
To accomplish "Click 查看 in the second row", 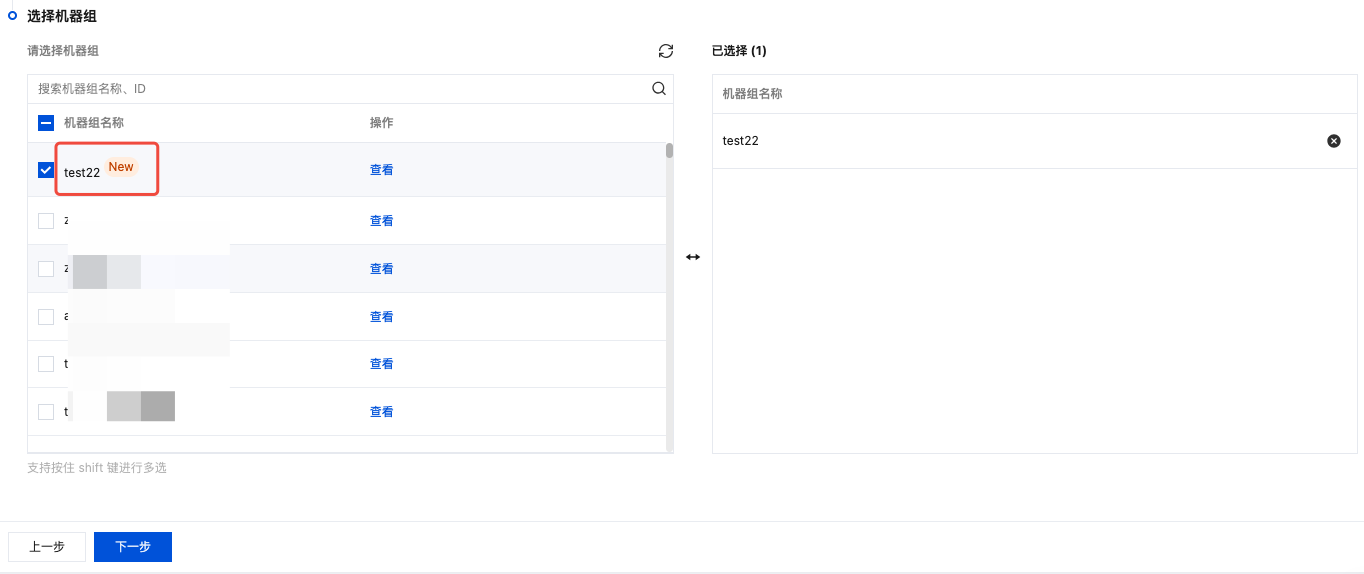I will coord(381,221).
